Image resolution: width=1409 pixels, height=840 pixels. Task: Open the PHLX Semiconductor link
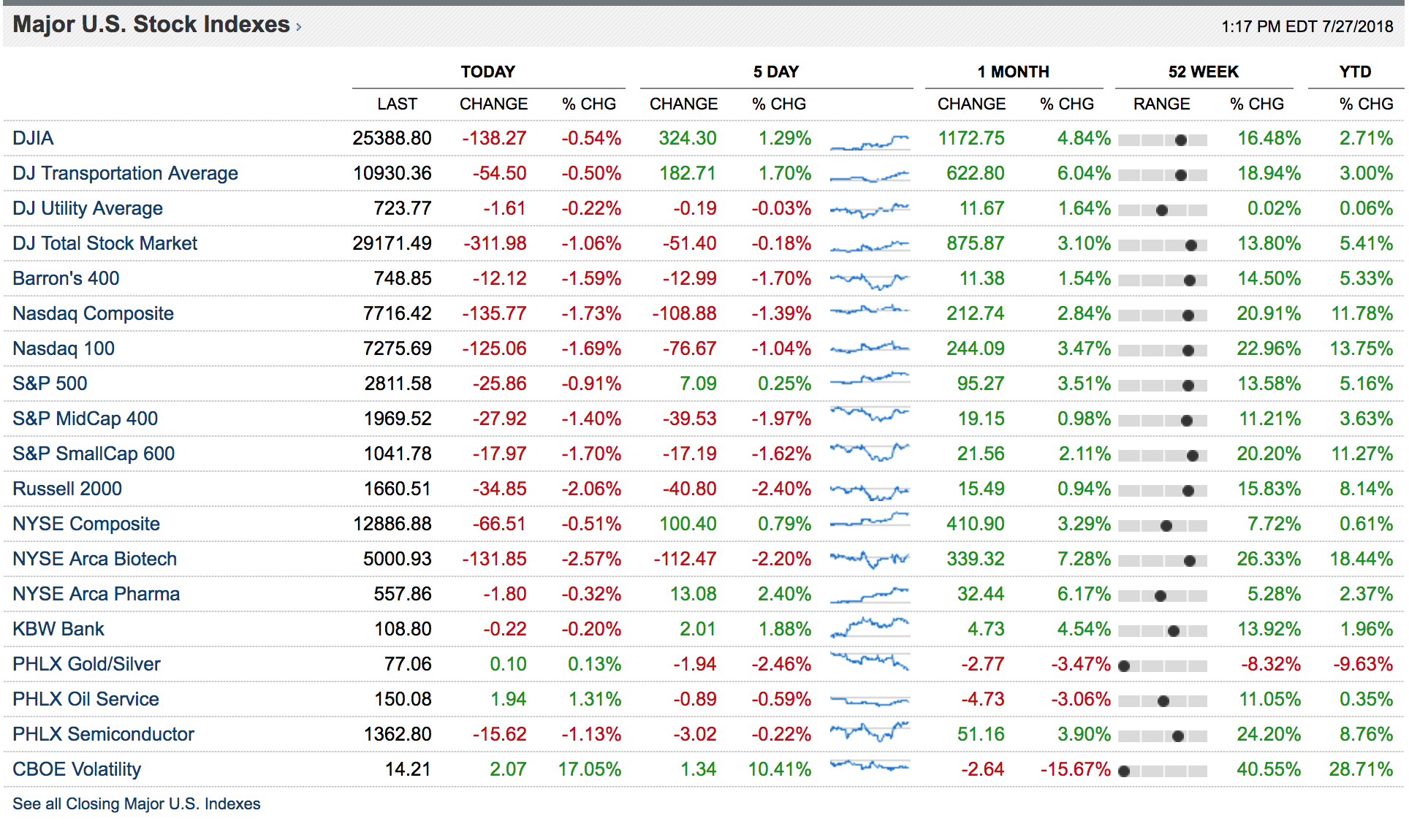pos(103,734)
